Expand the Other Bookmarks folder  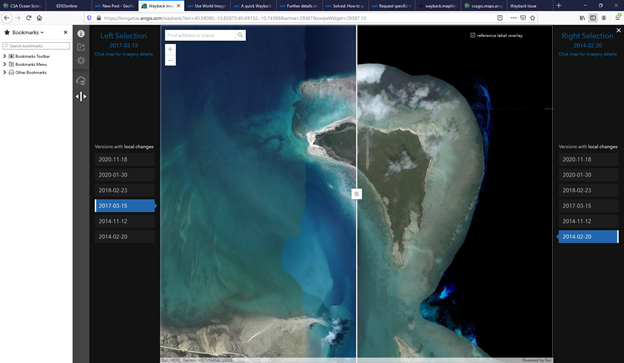[x=4, y=72]
